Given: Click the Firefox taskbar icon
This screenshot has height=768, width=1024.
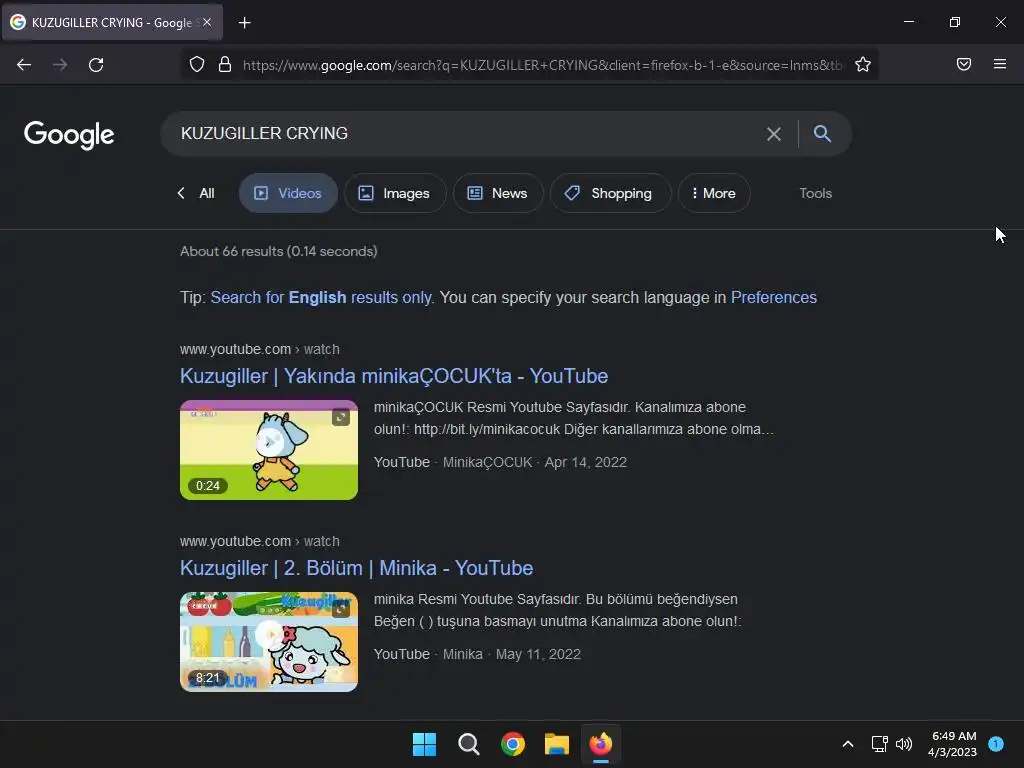Looking at the screenshot, I should [601, 744].
